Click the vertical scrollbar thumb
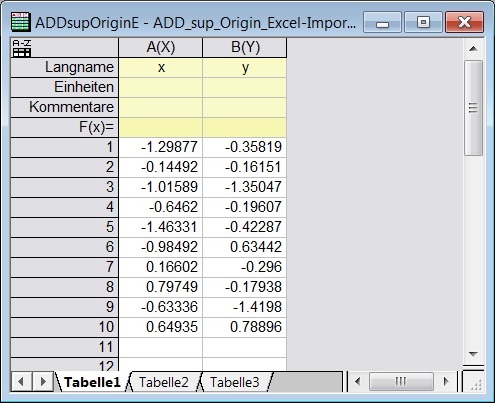 [473, 107]
